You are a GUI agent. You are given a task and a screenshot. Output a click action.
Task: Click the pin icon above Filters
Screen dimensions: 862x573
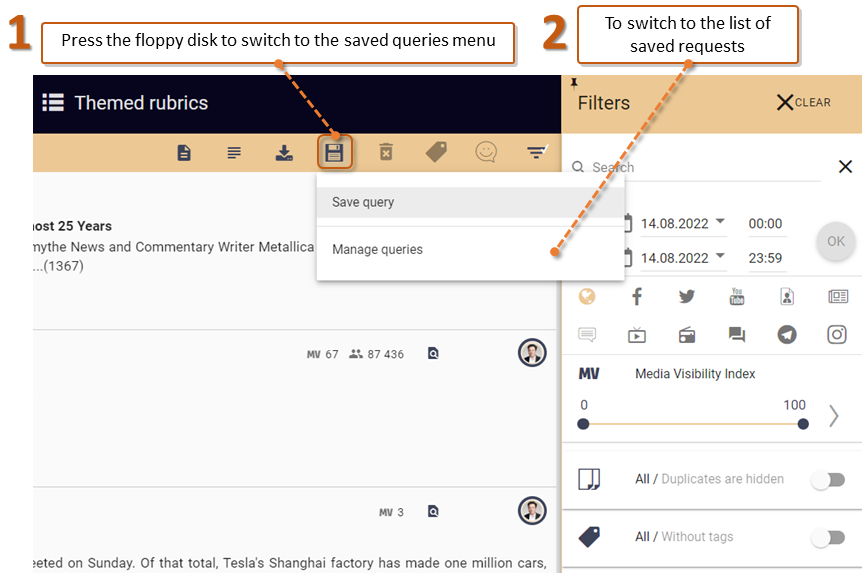[x=574, y=83]
